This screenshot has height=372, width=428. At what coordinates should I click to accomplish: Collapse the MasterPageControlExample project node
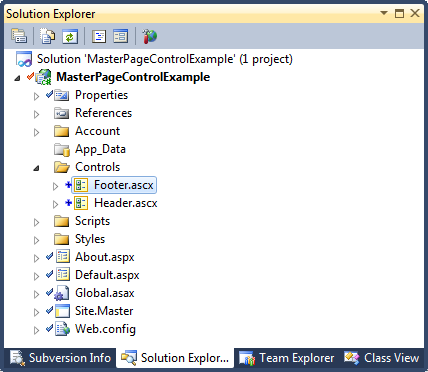tap(17, 78)
